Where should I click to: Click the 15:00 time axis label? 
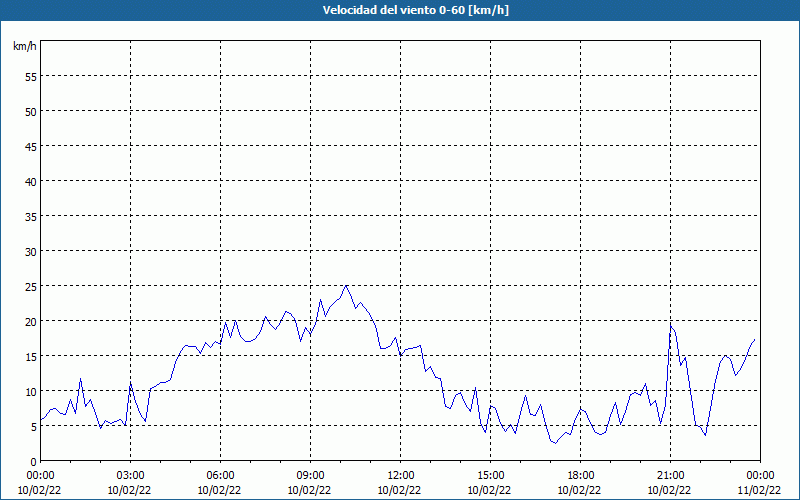[x=490, y=475]
